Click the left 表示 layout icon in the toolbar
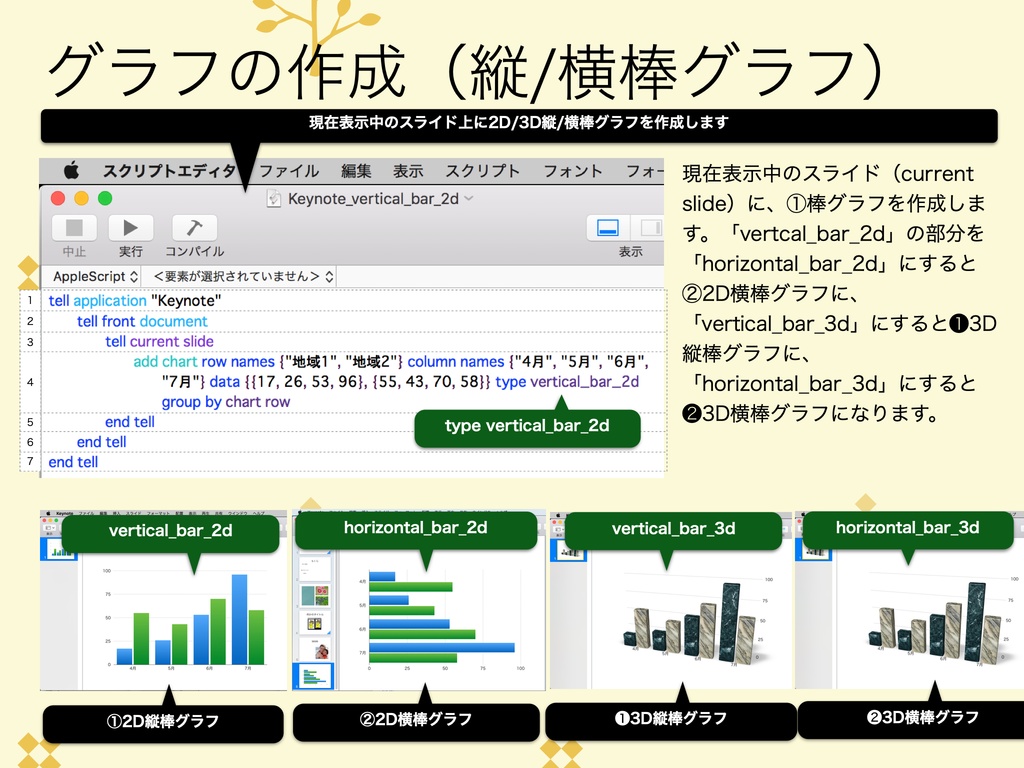 coord(607,229)
